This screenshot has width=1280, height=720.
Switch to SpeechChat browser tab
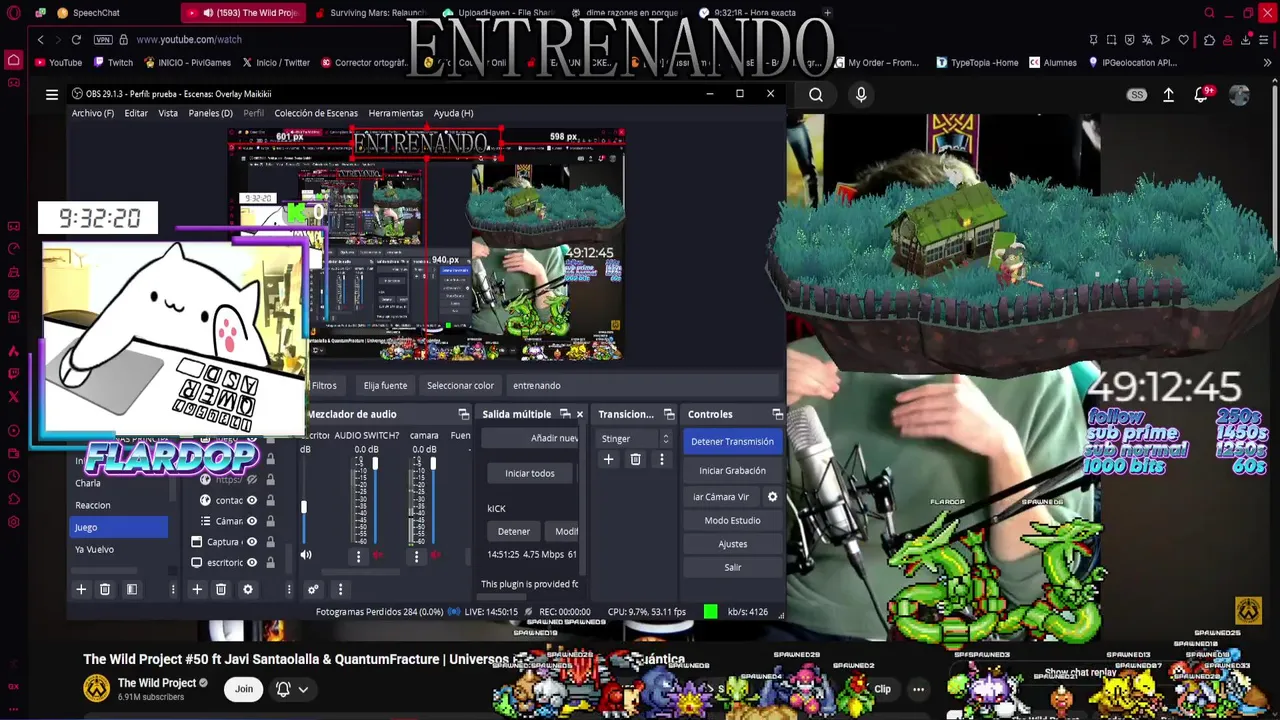95,13
